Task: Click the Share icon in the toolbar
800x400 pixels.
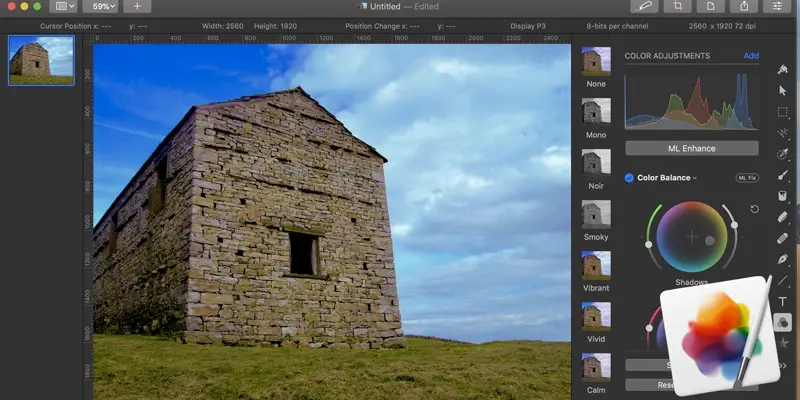Action: click(743, 6)
